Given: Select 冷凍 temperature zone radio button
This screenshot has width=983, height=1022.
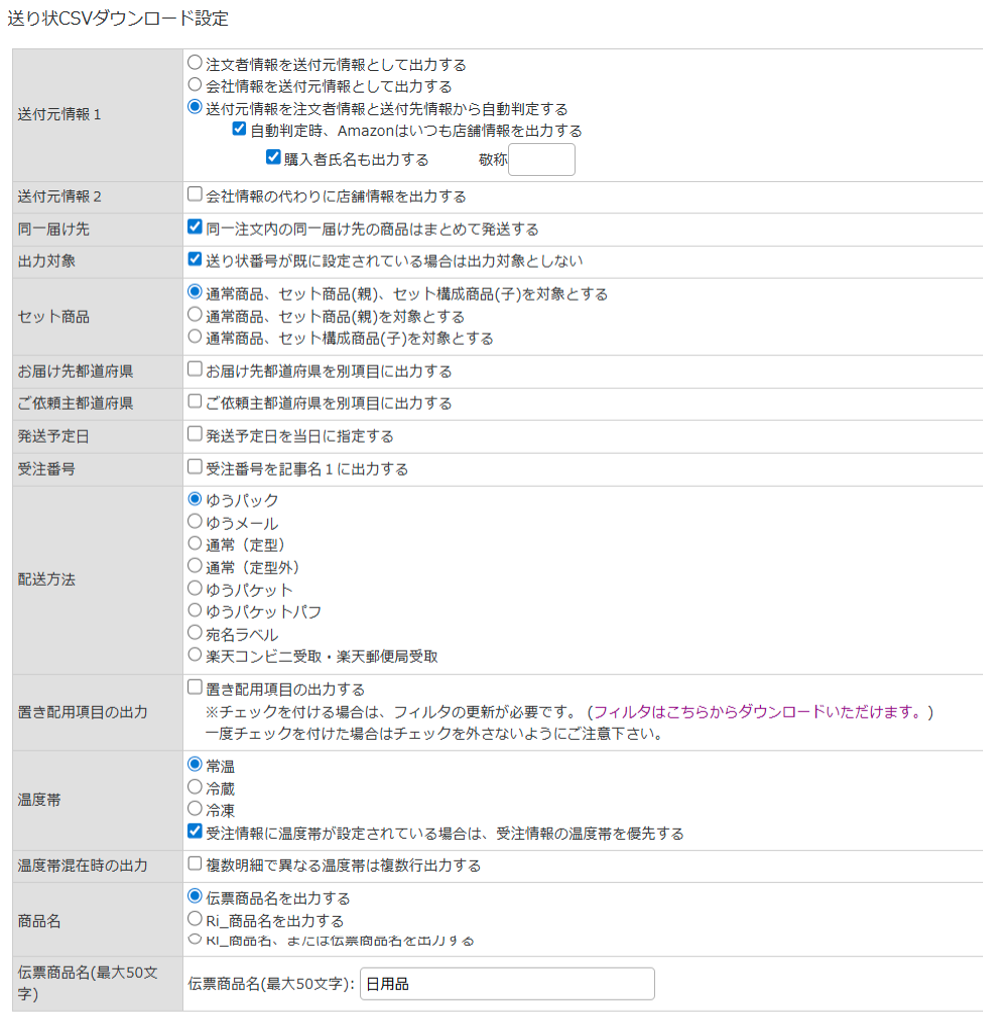Looking at the screenshot, I should [195, 809].
